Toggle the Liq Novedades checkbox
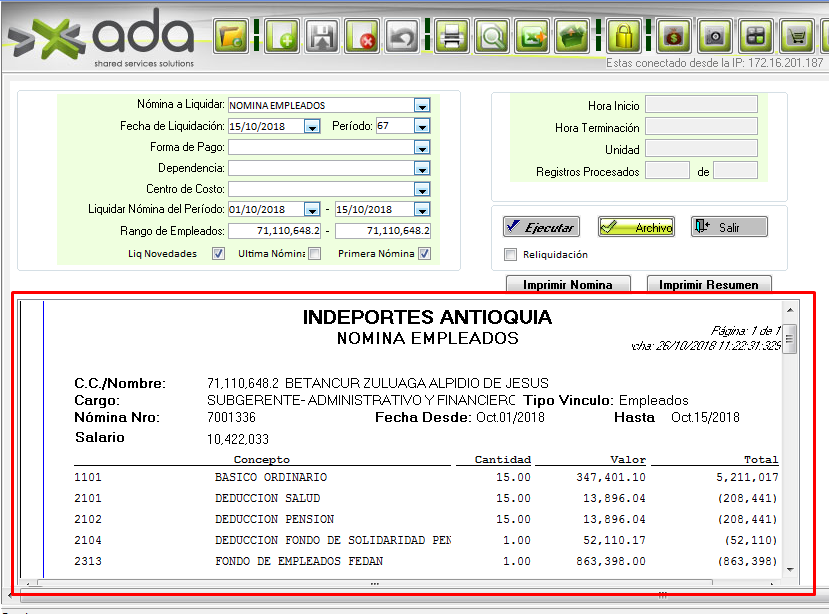 point(218,254)
